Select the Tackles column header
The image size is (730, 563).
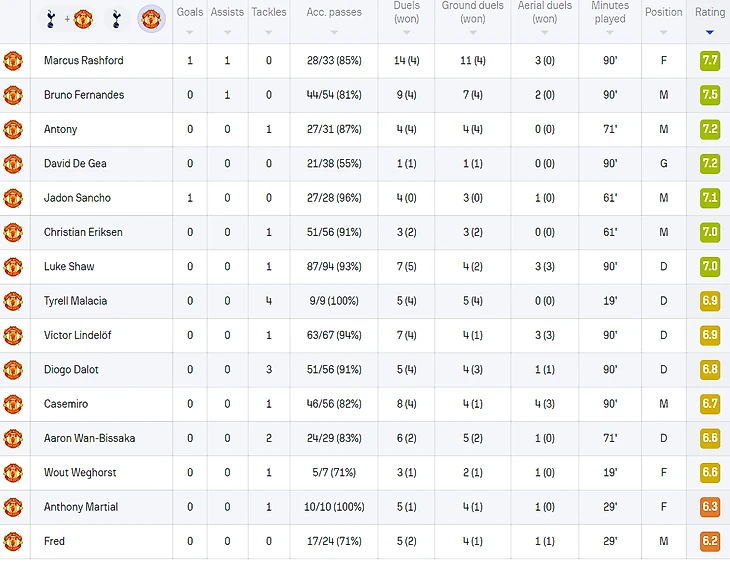pyautogui.click(x=268, y=13)
